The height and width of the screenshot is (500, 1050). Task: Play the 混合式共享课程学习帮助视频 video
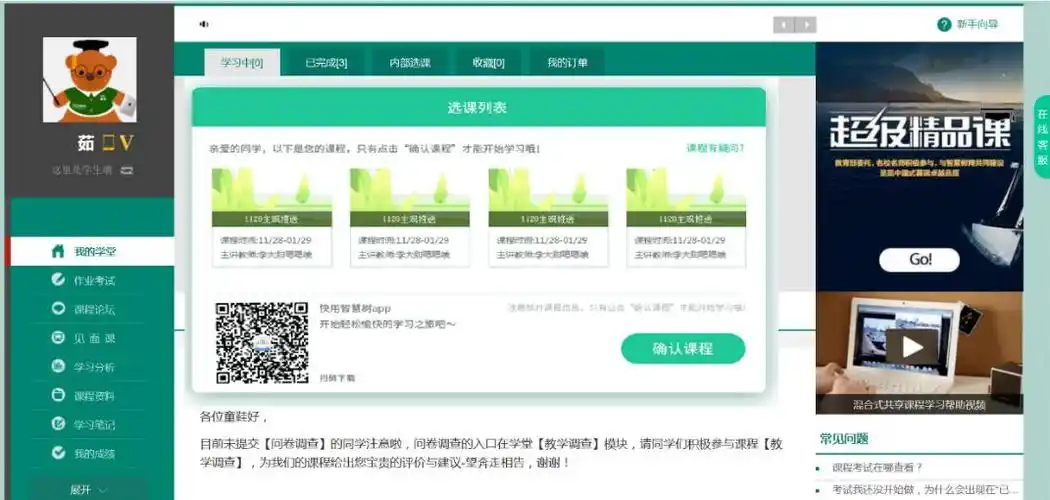coord(912,346)
